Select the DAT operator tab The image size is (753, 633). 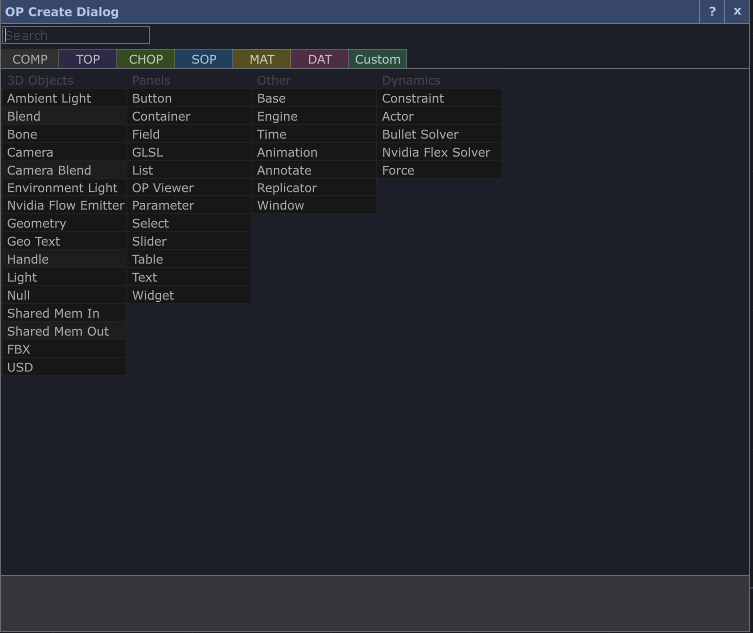pos(320,59)
